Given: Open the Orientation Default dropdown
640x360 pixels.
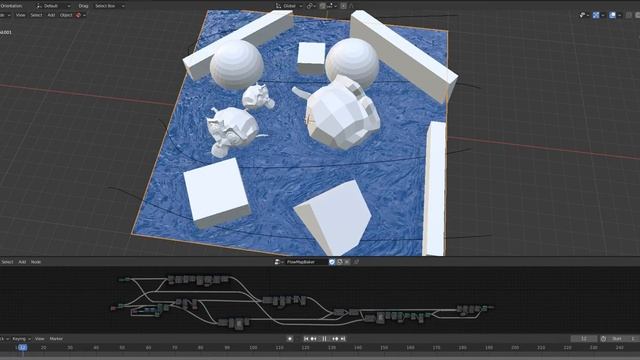Looking at the screenshot, I should (x=53, y=6).
